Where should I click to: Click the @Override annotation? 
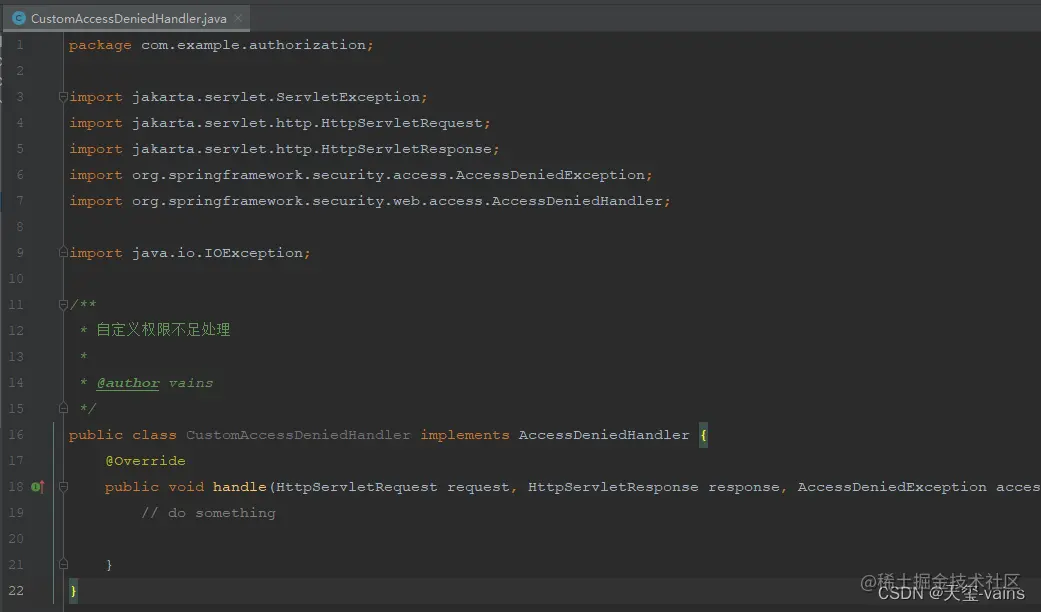[145, 461]
